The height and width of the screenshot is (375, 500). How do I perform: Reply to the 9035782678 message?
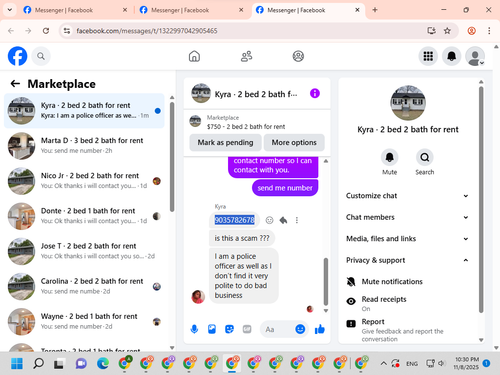(283, 220)
